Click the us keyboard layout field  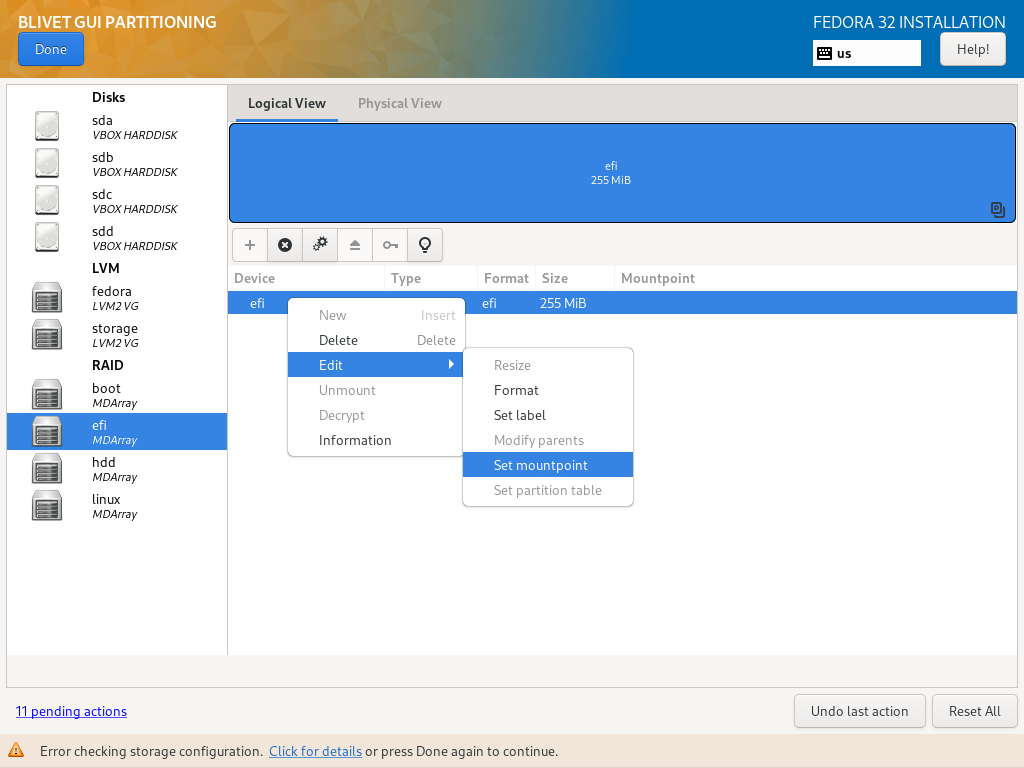coord(866,53)
